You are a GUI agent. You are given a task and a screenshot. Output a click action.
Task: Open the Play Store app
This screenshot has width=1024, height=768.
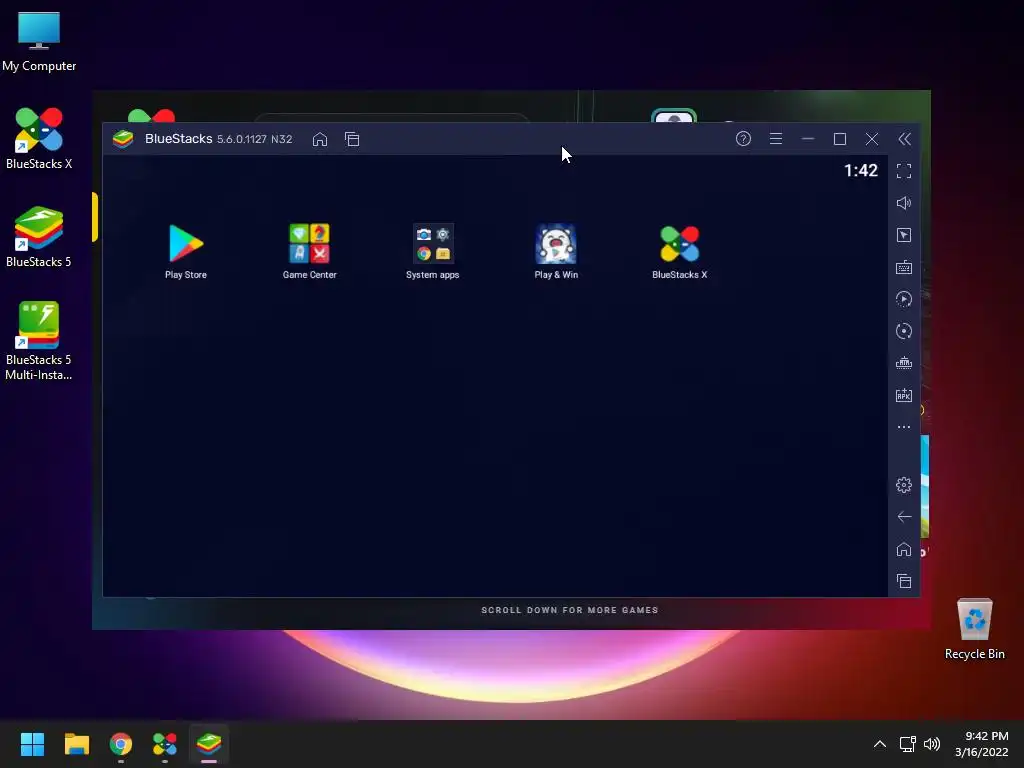185,251
